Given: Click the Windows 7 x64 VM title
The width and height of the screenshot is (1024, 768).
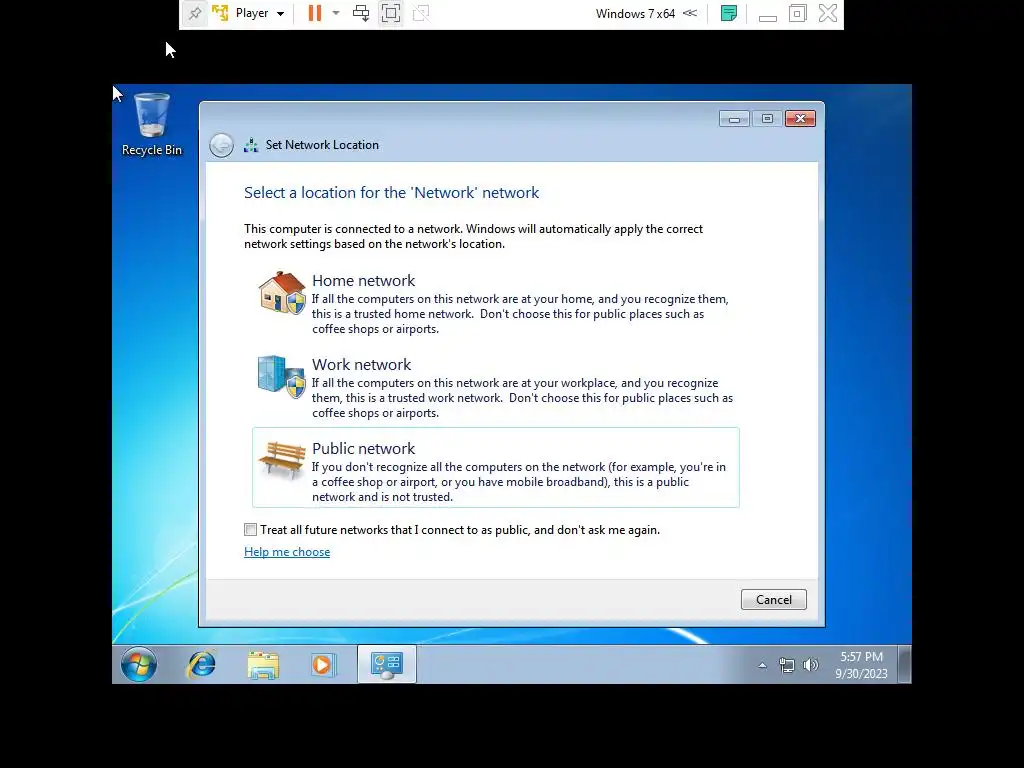Looking at the screenshot, I should 635,14.
